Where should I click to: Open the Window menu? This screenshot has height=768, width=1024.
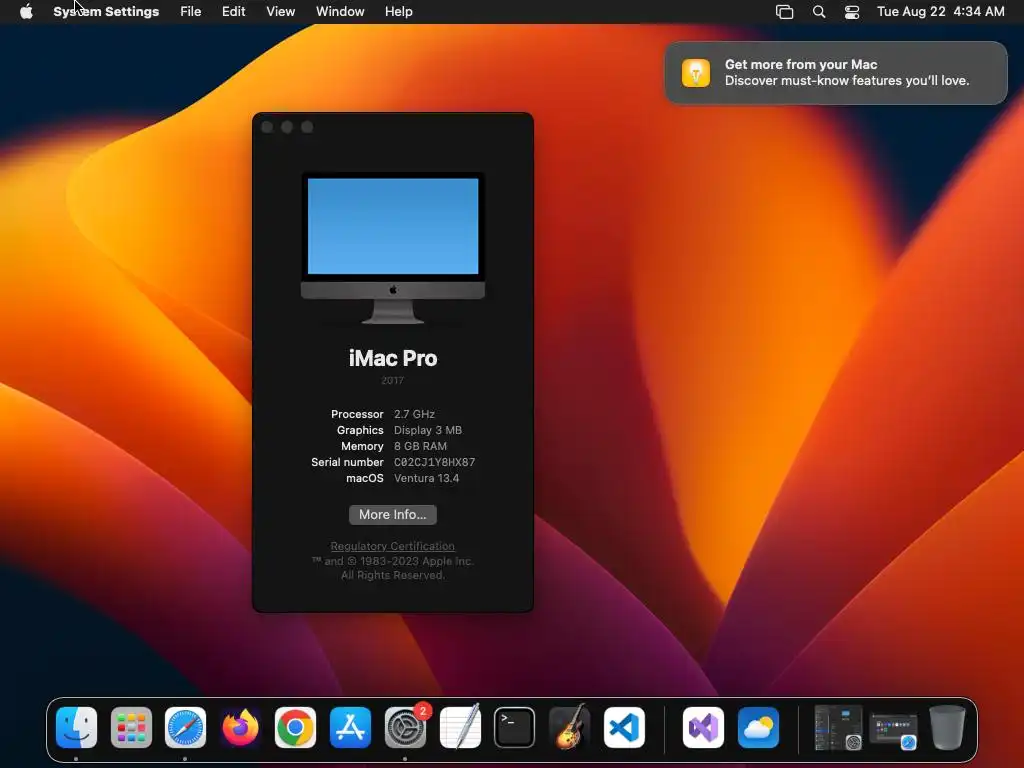[340, 12]
